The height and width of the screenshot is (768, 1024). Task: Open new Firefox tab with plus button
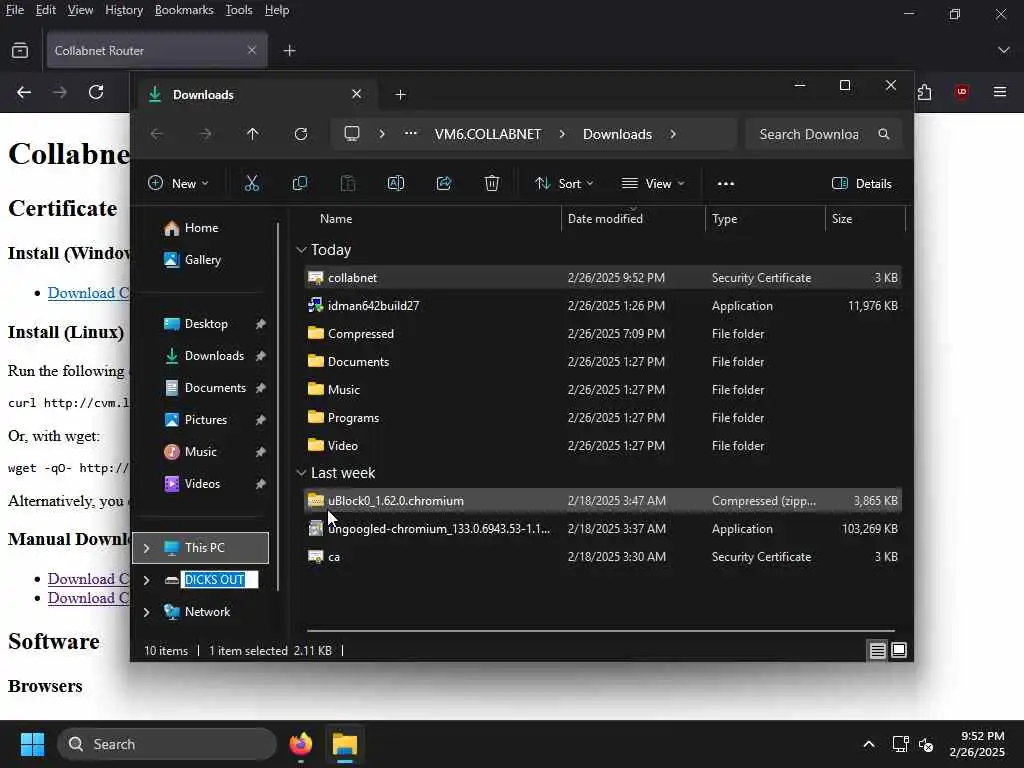[289, 50]
